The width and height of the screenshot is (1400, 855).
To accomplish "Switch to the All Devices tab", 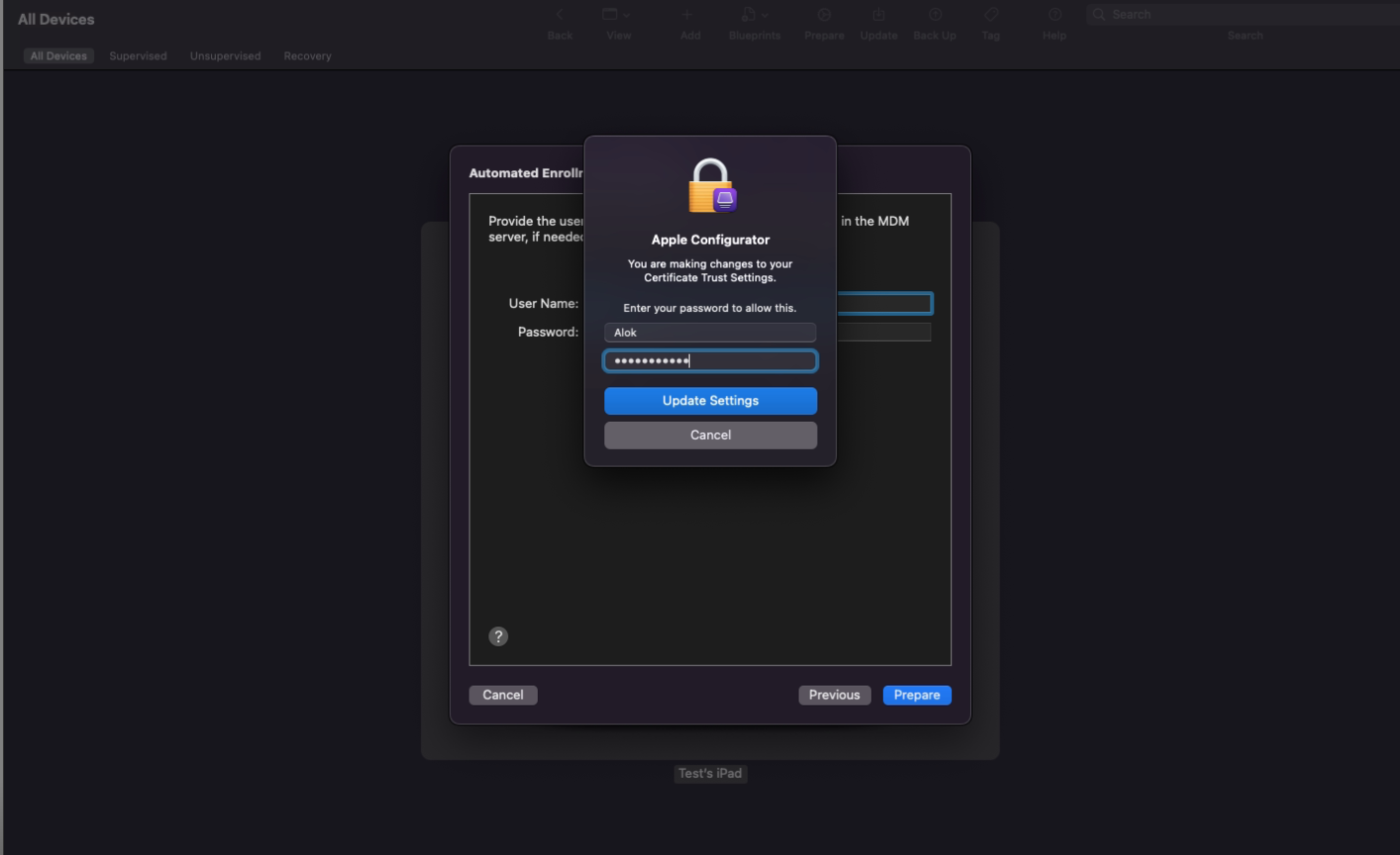I will (x=58, y=55).
